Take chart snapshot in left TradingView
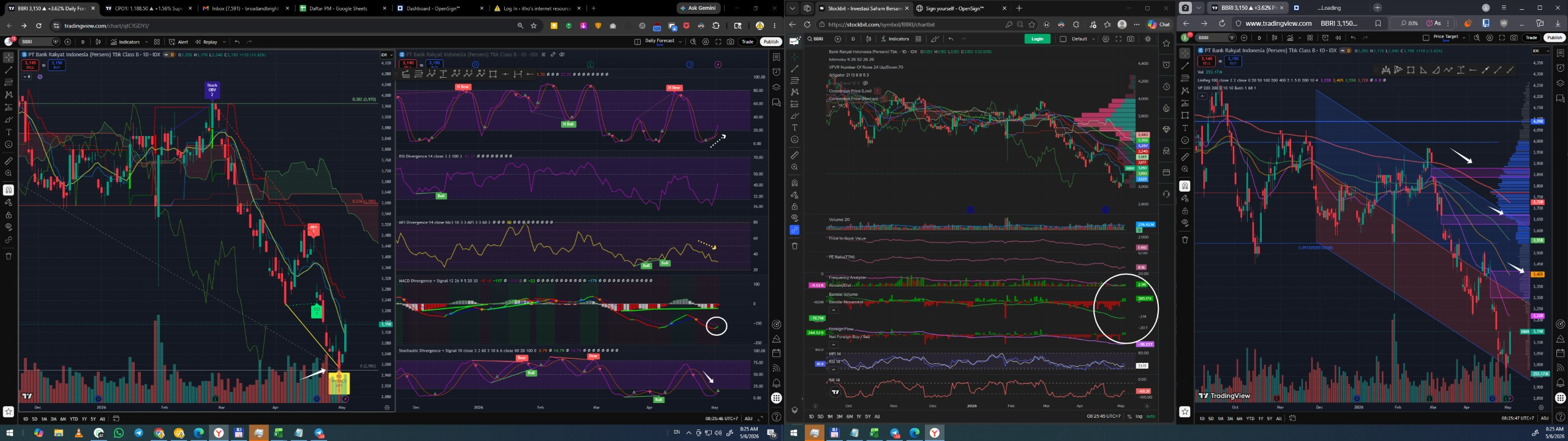Image resolution: width=1568 pixels, height=441 pixels. coord(731,42)
